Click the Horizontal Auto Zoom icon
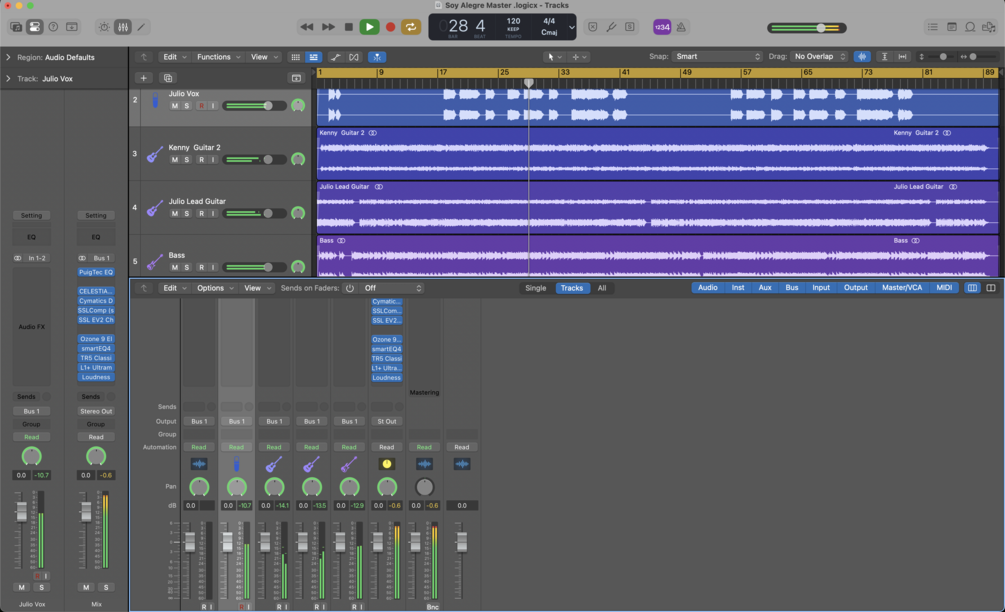The height and width of the screenshot is (612, 1005). click(902, 56)
